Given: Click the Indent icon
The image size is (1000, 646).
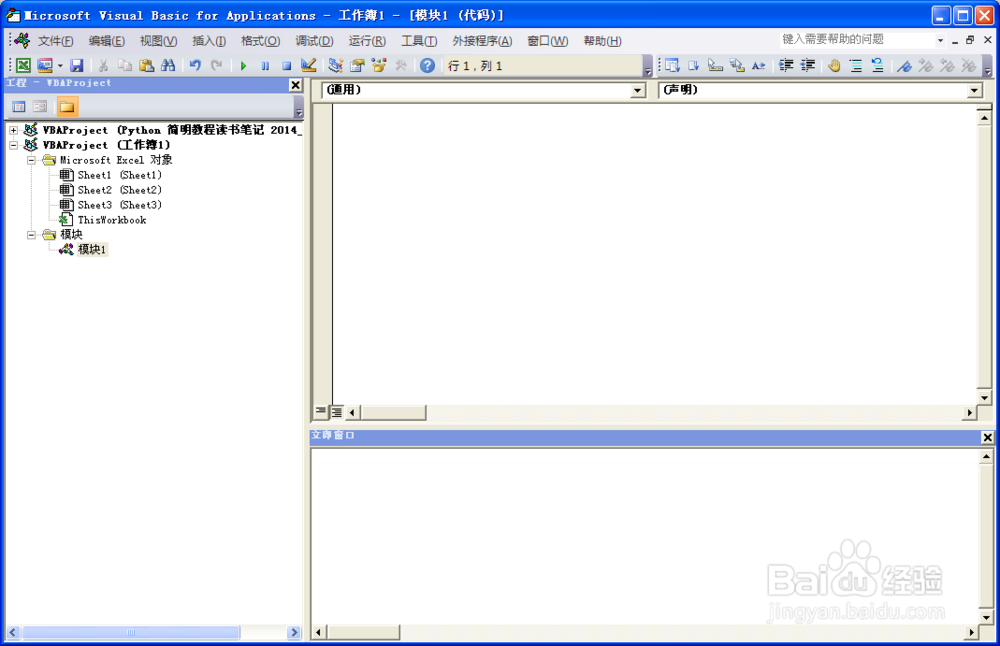Looking at the screenshot, I should (786, 65).
